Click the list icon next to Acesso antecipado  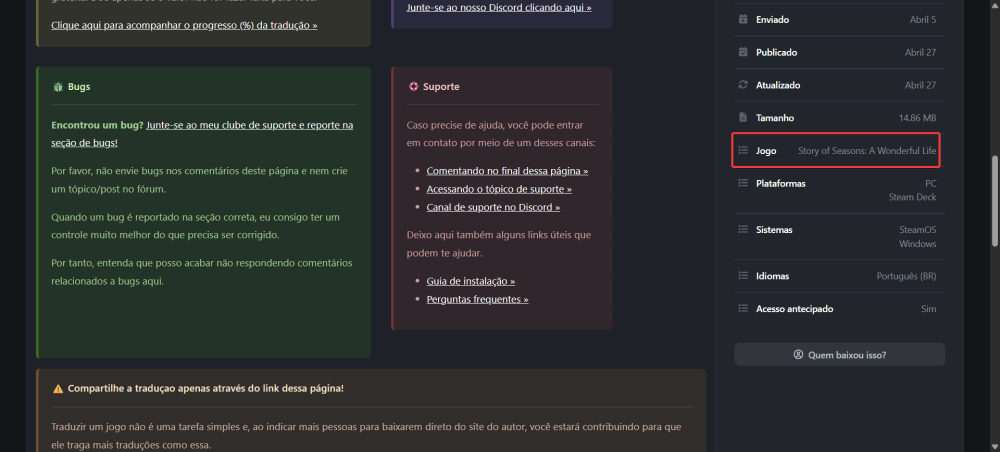tap(742, 309)
